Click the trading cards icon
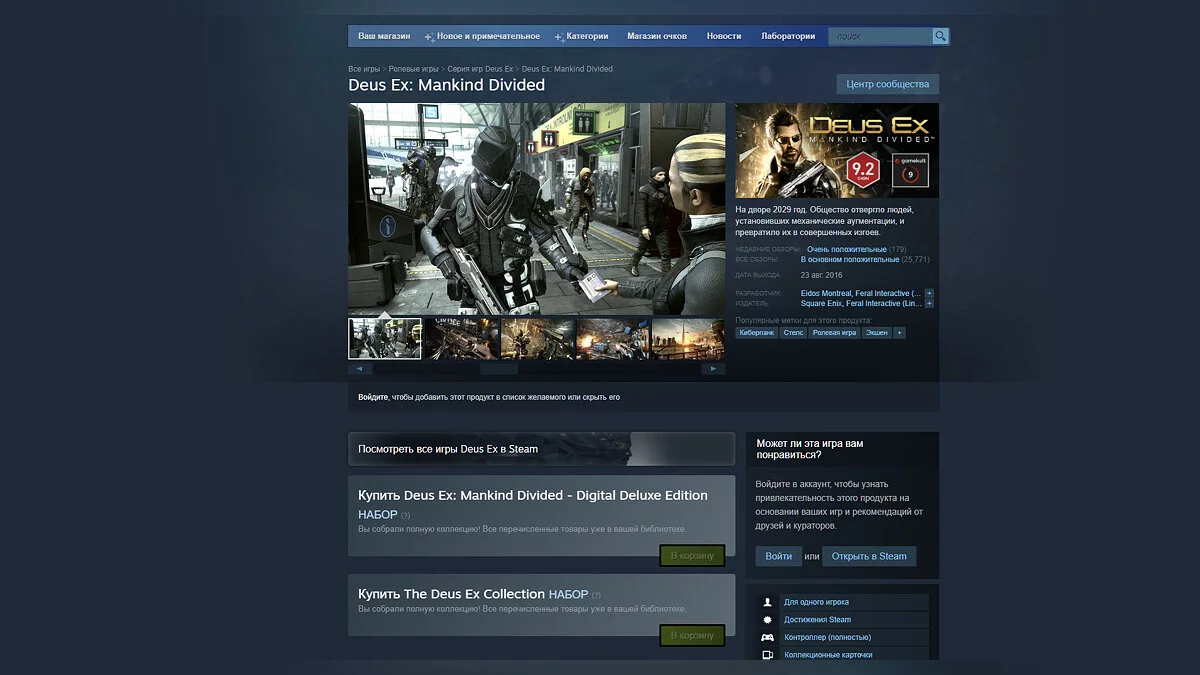 767,655
